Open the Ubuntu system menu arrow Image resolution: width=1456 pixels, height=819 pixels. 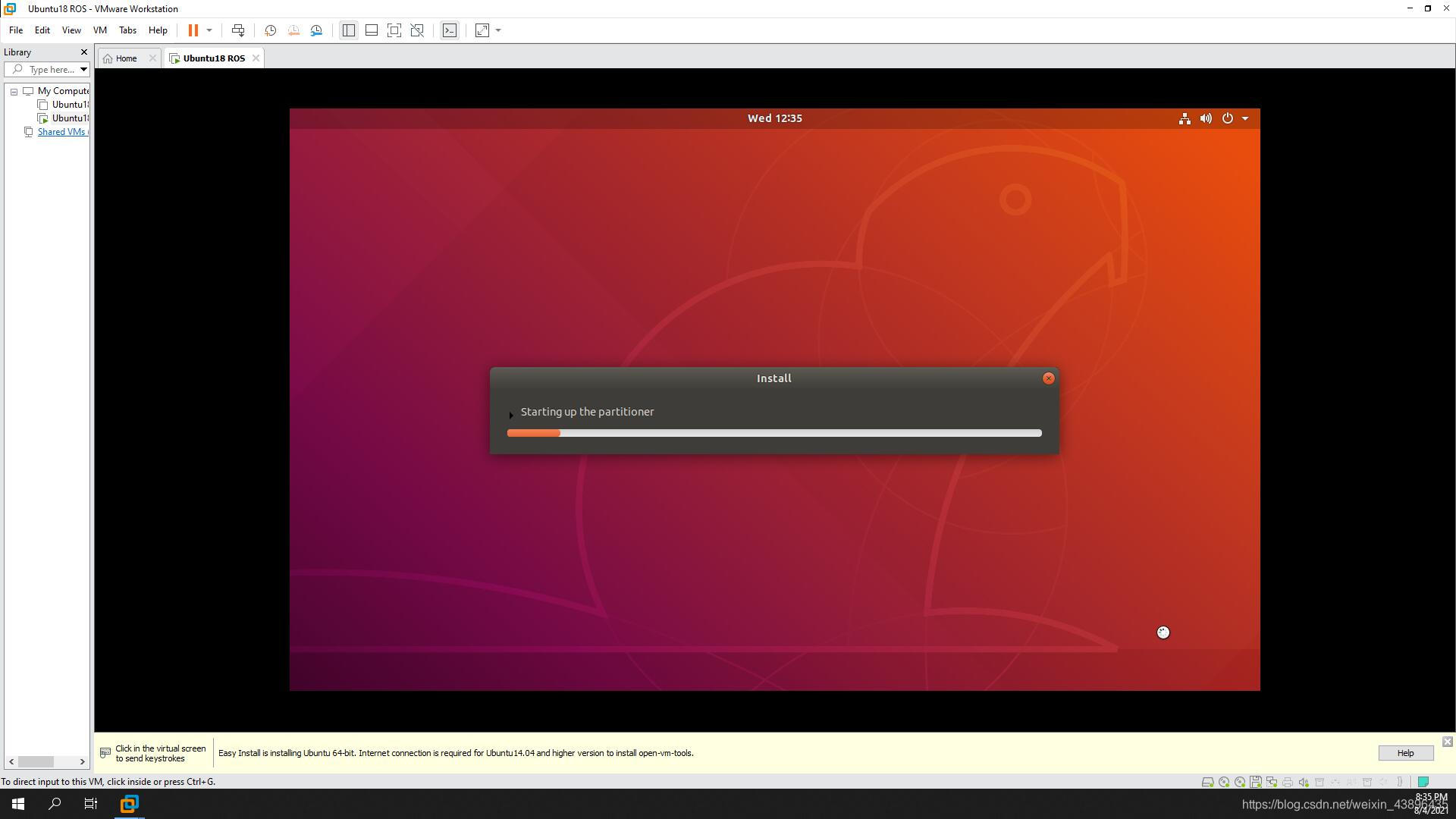(1244, 118)
